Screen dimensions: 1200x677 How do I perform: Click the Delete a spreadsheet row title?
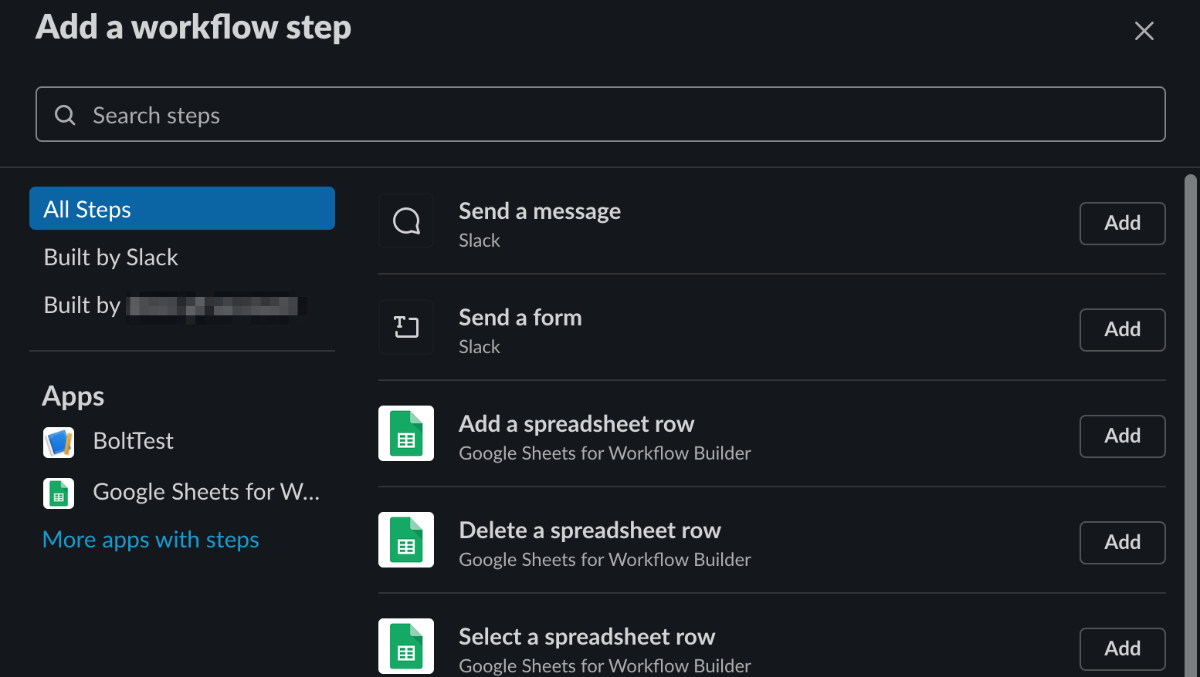pyautogui.click(x=590, y=530)
